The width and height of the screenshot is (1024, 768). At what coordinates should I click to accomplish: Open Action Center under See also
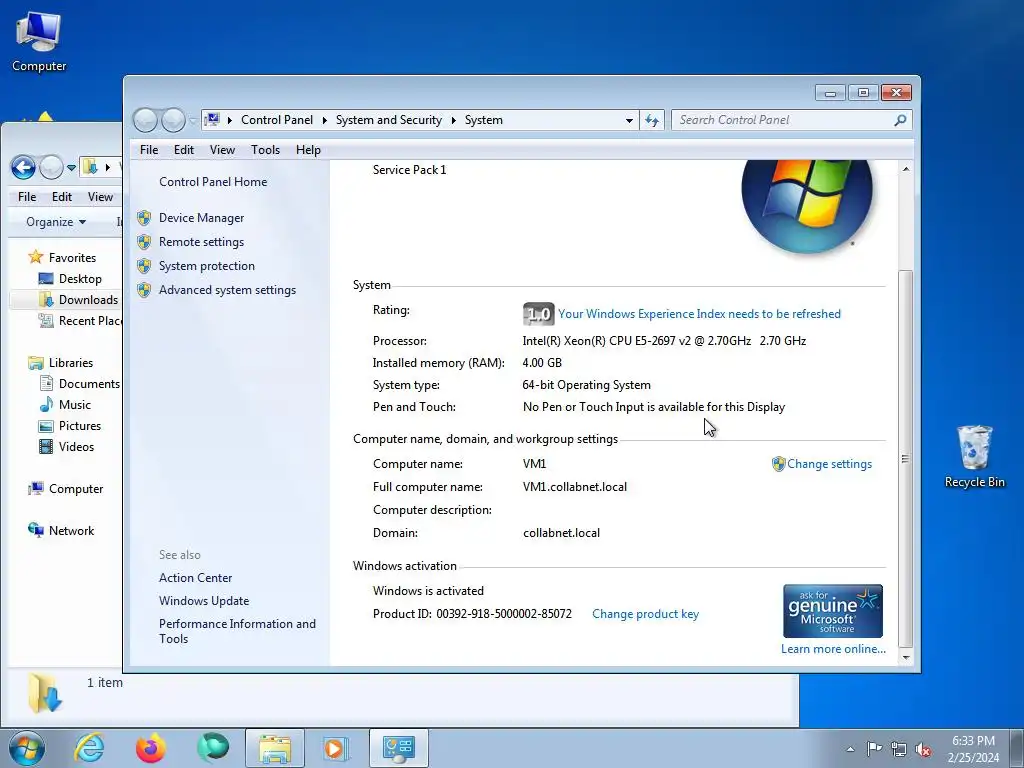(195, 578)
